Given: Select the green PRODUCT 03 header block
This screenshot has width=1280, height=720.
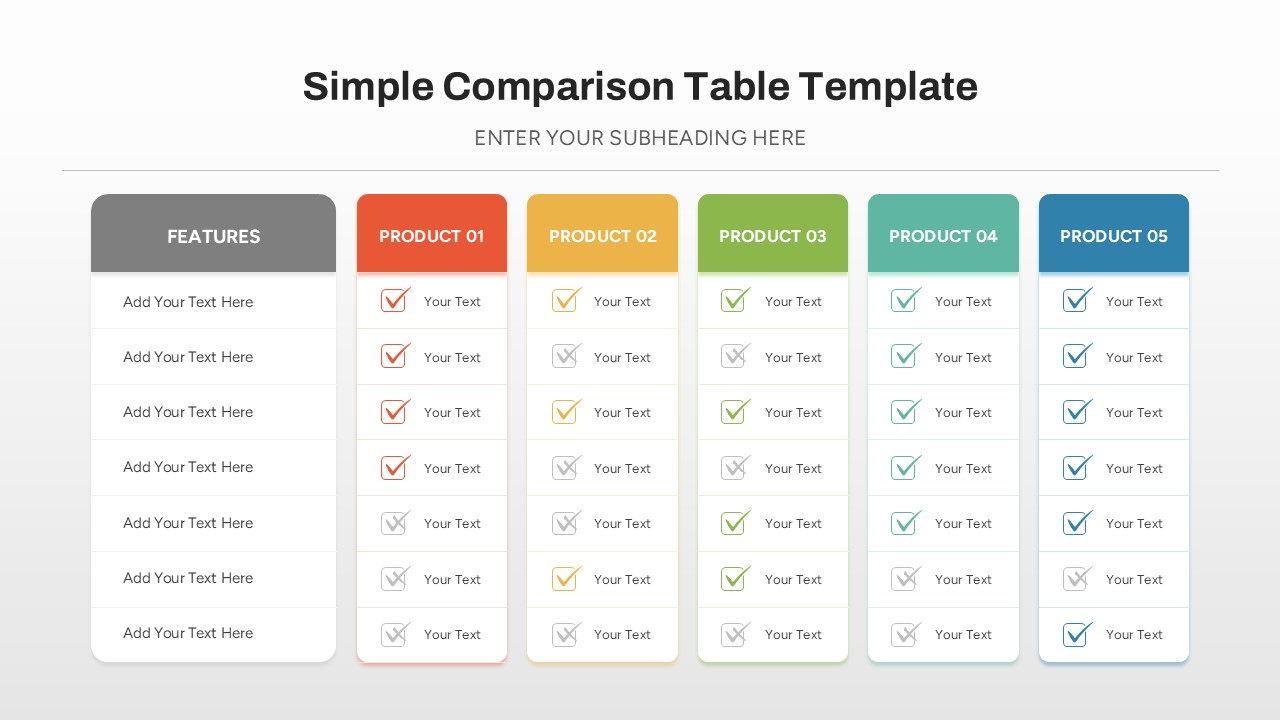Looking at the screenshot, I should pos(772,236).
